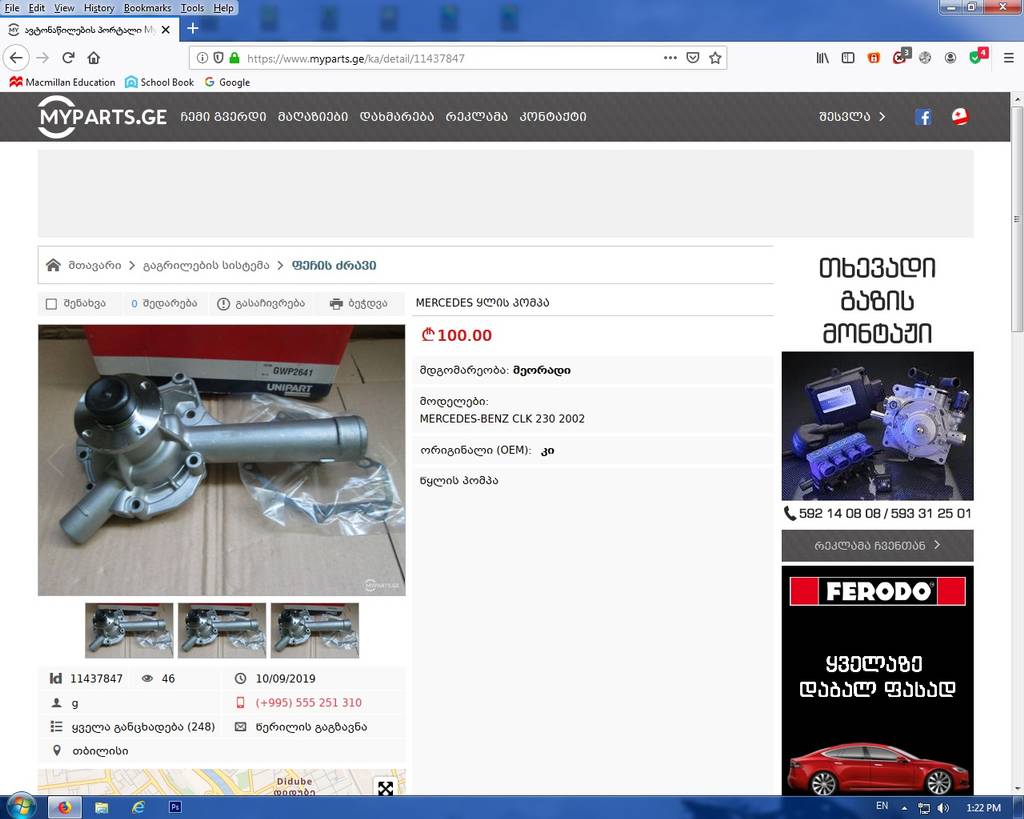Show the sidebars panel
The width and height of the screenshot is (1024, 819).
tap(848, 58)
